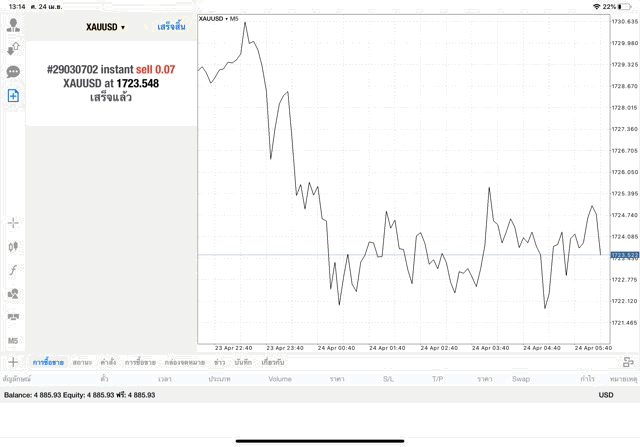Open the accounts profile icon

pyautogui.click(x=13, y=25)
